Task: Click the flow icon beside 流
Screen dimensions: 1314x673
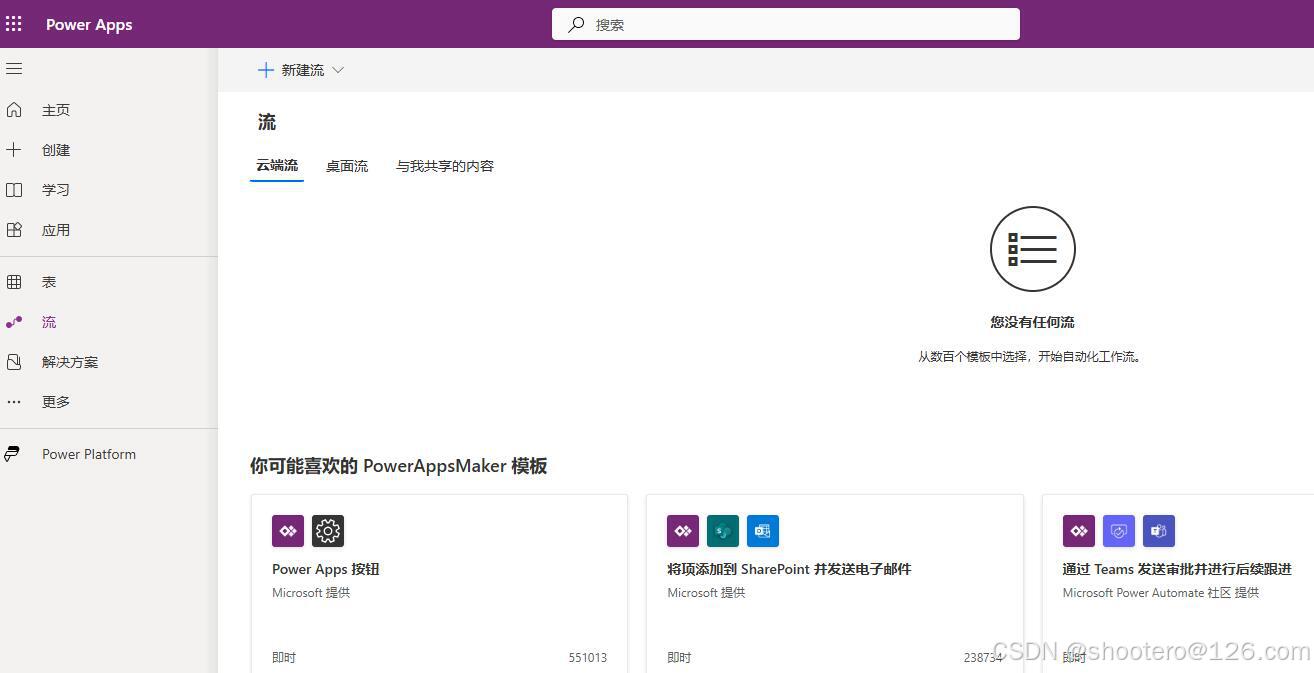Action: click(x=14, y=322)
